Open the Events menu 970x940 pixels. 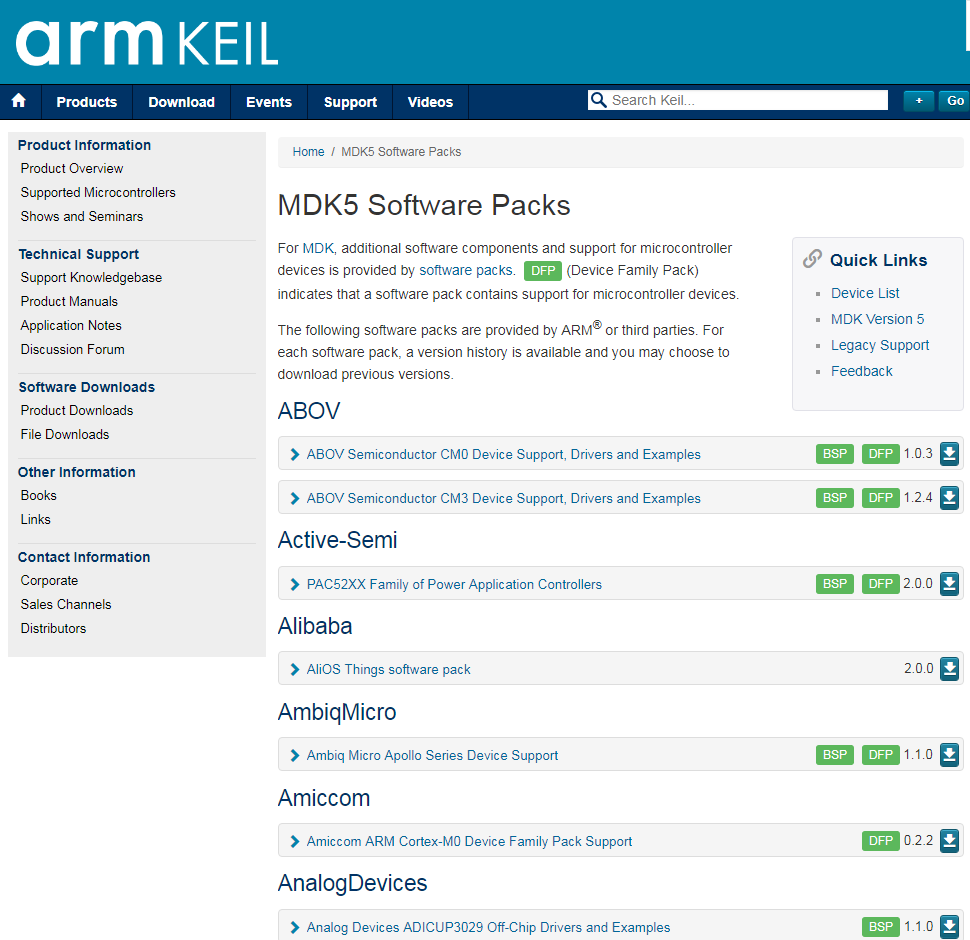(x=268, y=102)
